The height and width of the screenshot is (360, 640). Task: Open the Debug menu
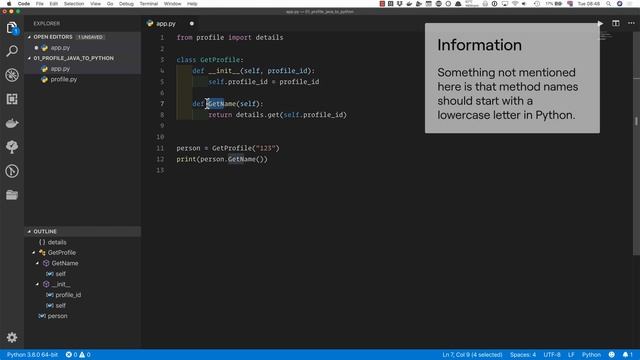[126, 4]
